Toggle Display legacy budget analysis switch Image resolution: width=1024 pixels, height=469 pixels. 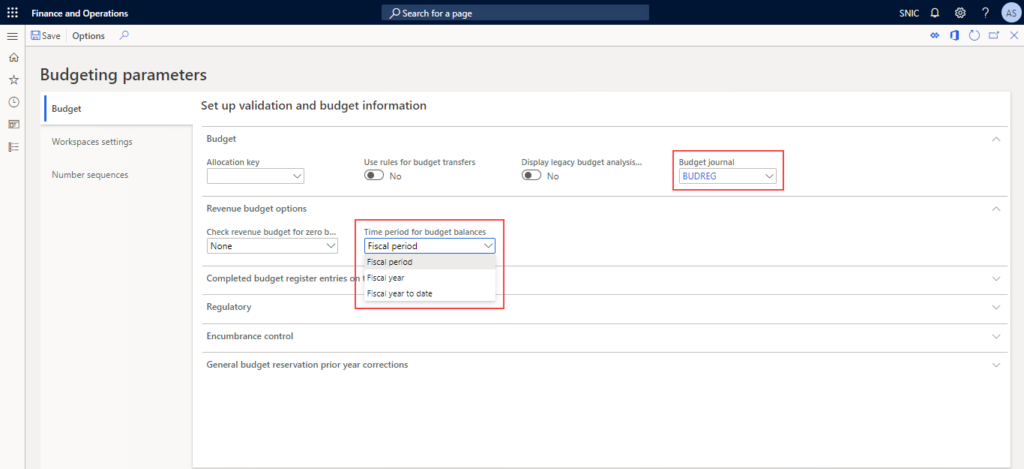point(532,176)
